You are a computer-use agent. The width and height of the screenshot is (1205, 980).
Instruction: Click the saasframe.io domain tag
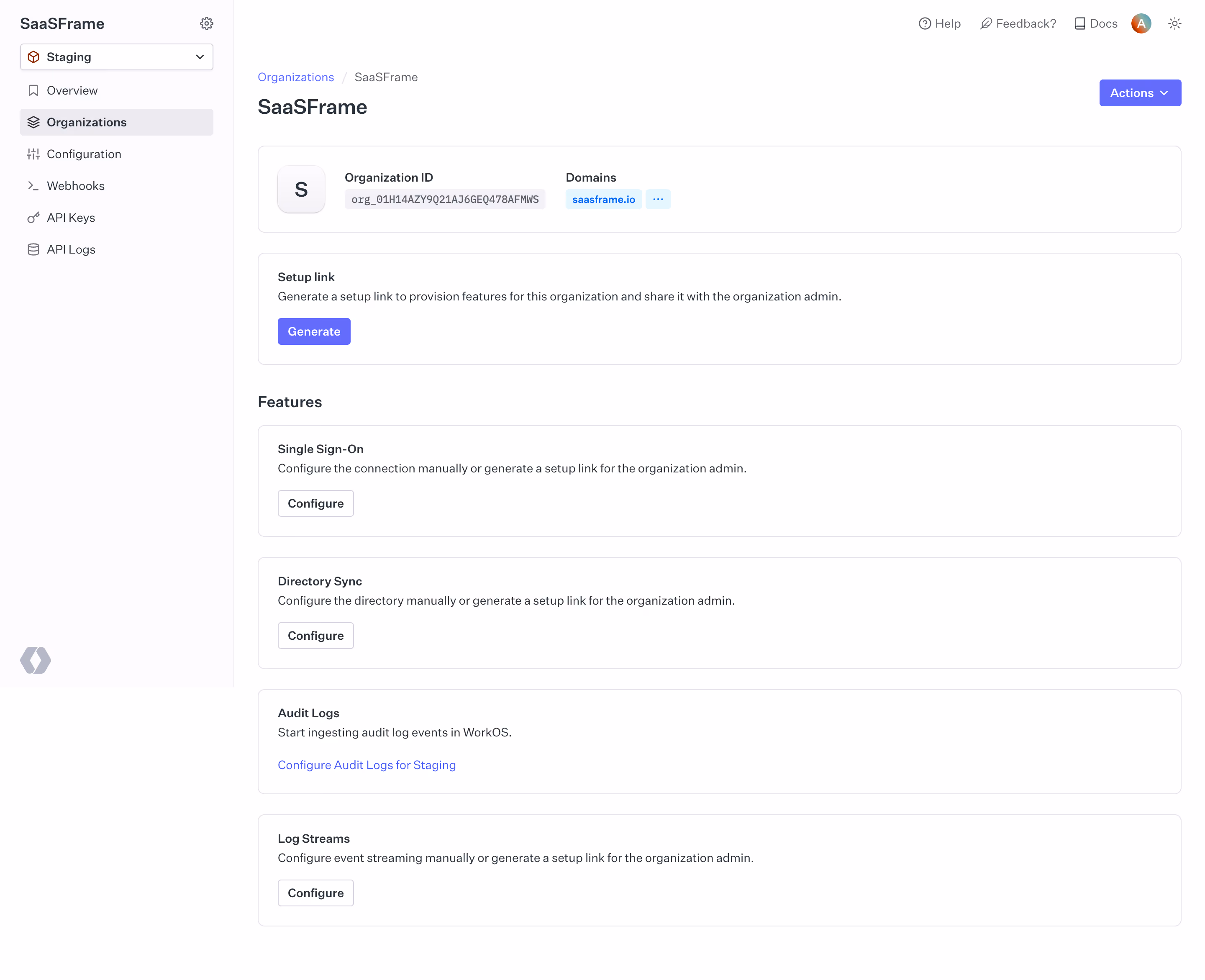click(604, 199)
